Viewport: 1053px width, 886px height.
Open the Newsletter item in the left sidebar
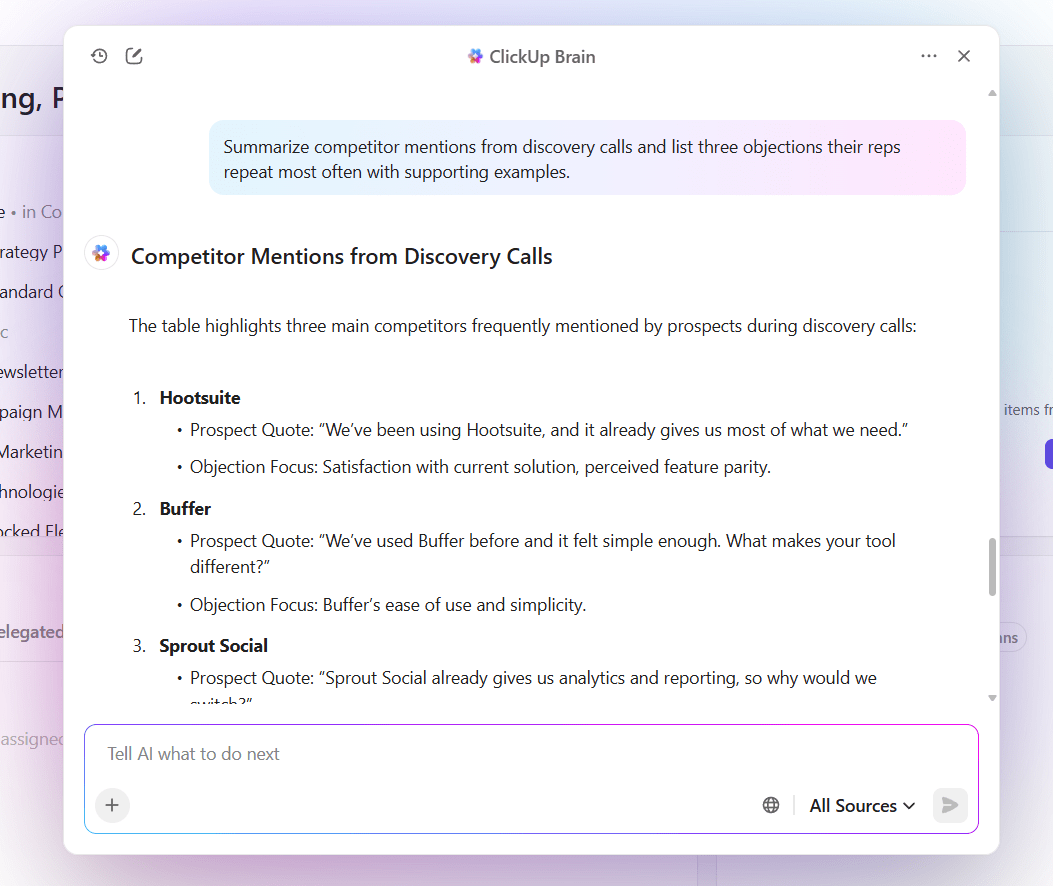tap(30, 371)
